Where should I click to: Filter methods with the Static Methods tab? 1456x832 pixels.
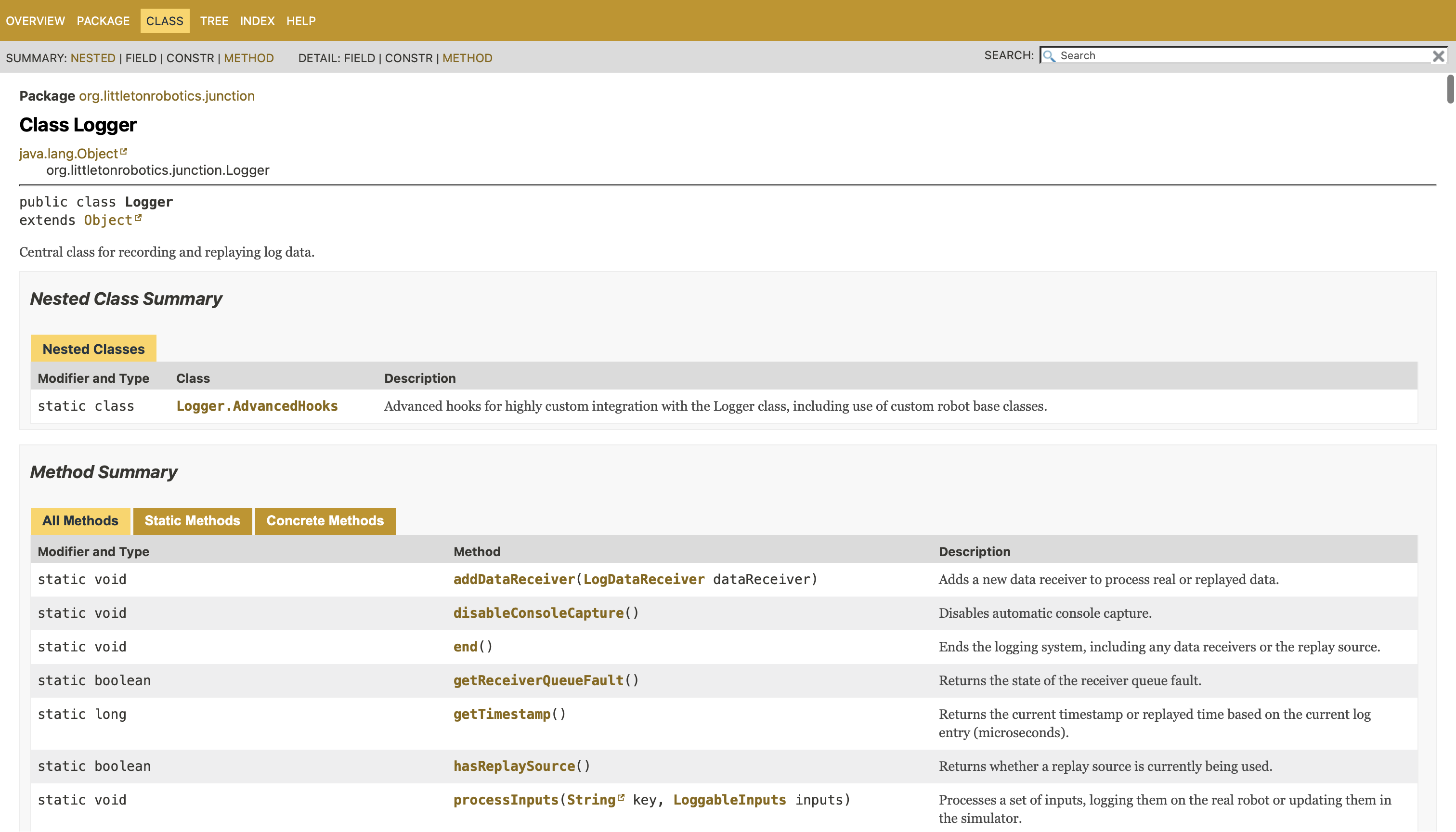pos(192,520)
